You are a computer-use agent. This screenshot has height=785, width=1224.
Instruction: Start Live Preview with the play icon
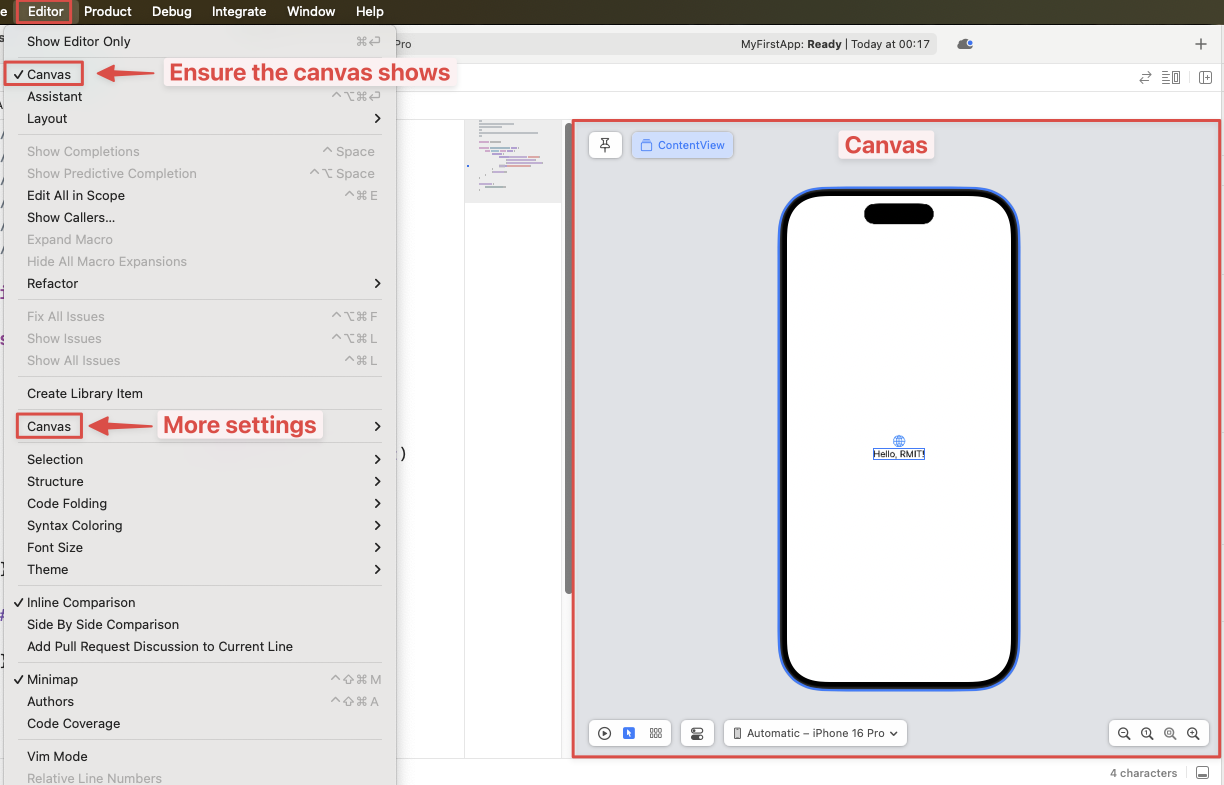tap(604, 733)
